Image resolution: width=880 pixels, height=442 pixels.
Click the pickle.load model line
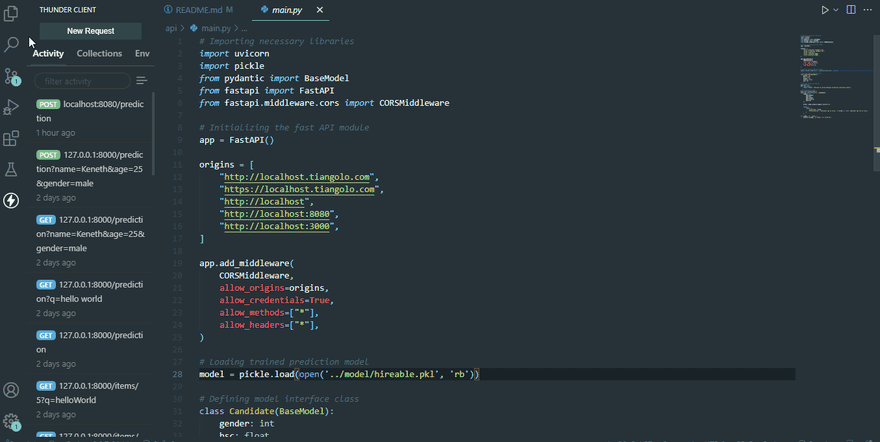tap(339, 374)
